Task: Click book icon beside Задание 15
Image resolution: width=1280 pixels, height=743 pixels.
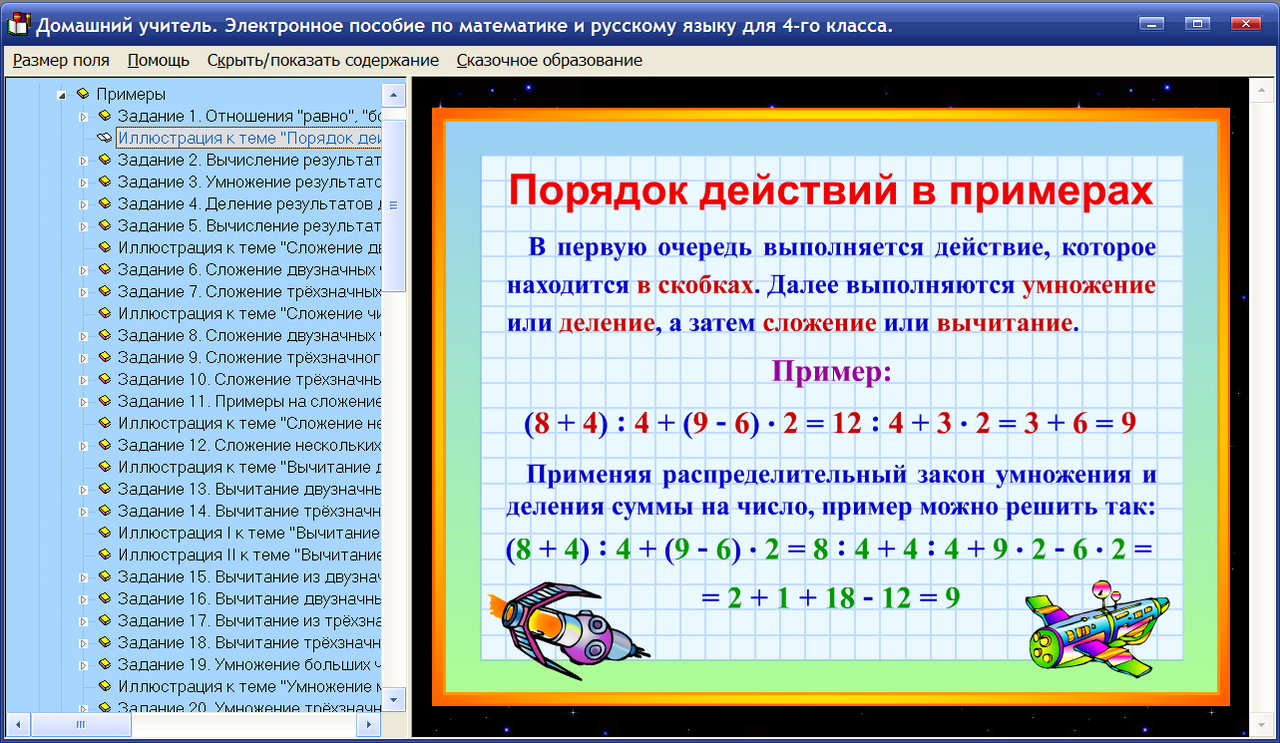Action: point(104,577)
